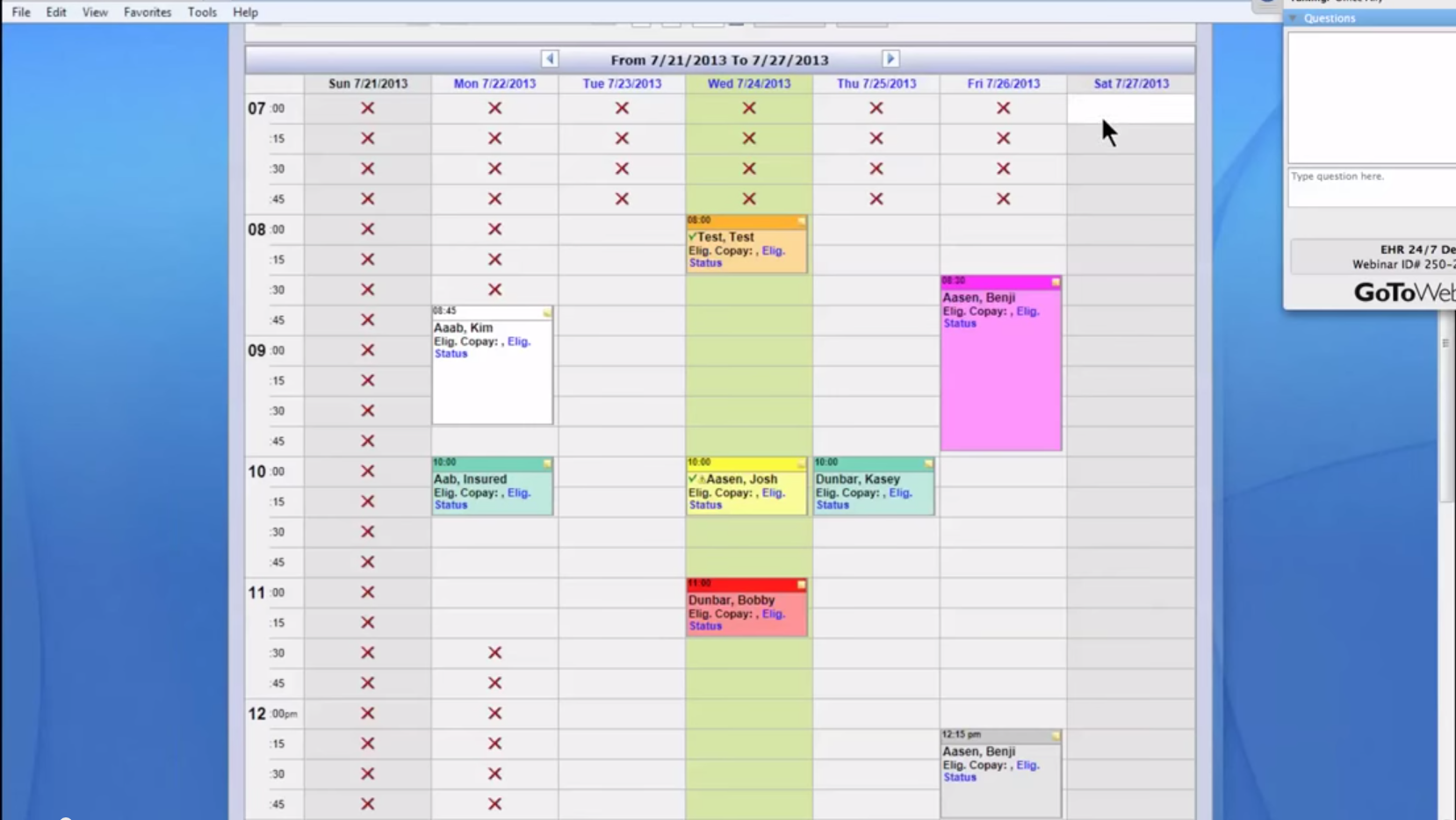Click blocked X slot Thursday at 07:45
Viewport: 1456px width, 820px height.
876,199
